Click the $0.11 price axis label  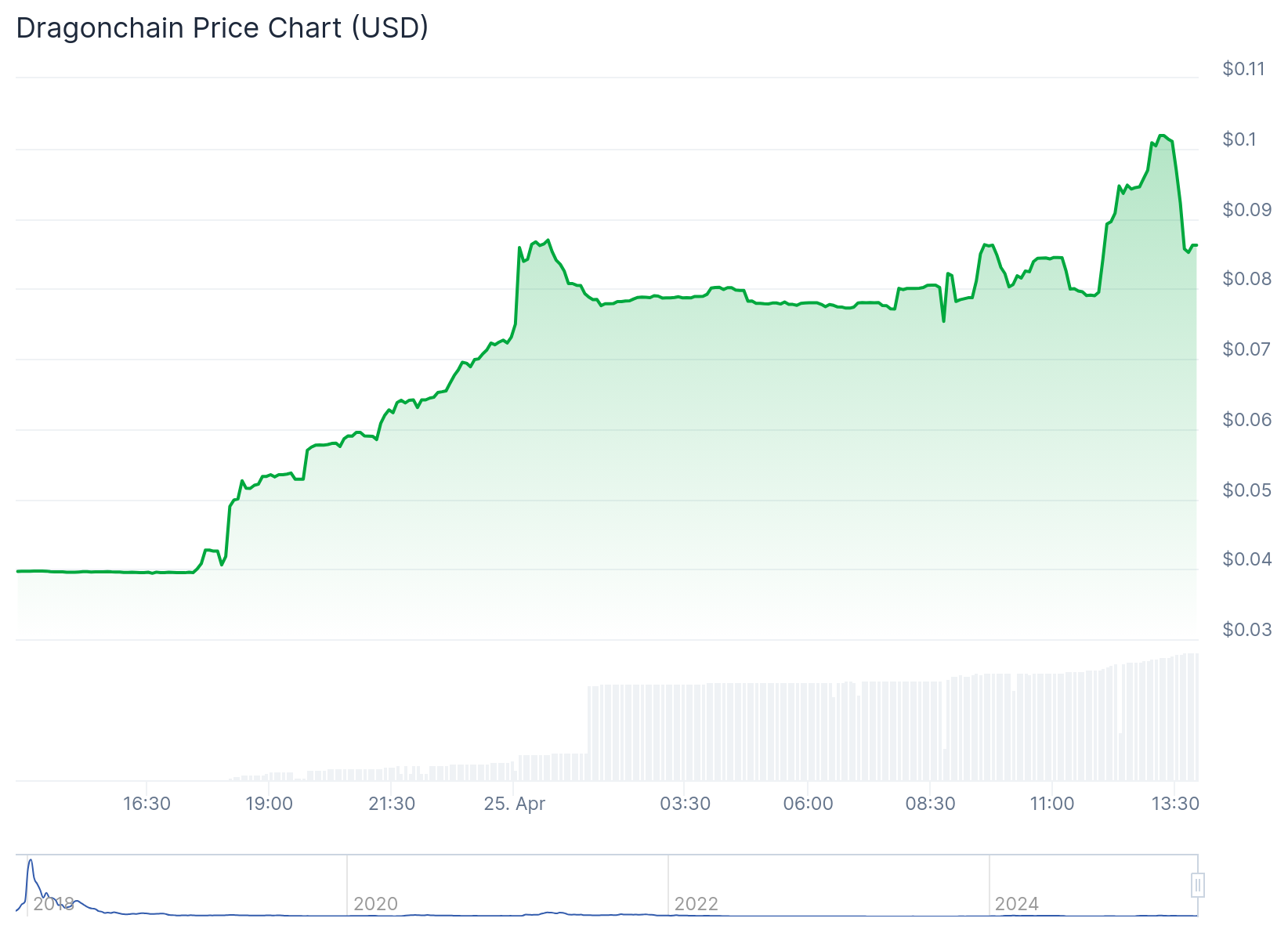[x=1243, y=69]
